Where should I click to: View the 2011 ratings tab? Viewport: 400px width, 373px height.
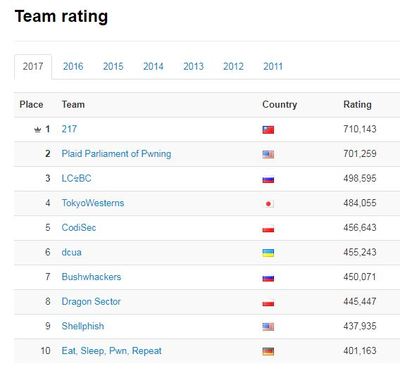273,66
